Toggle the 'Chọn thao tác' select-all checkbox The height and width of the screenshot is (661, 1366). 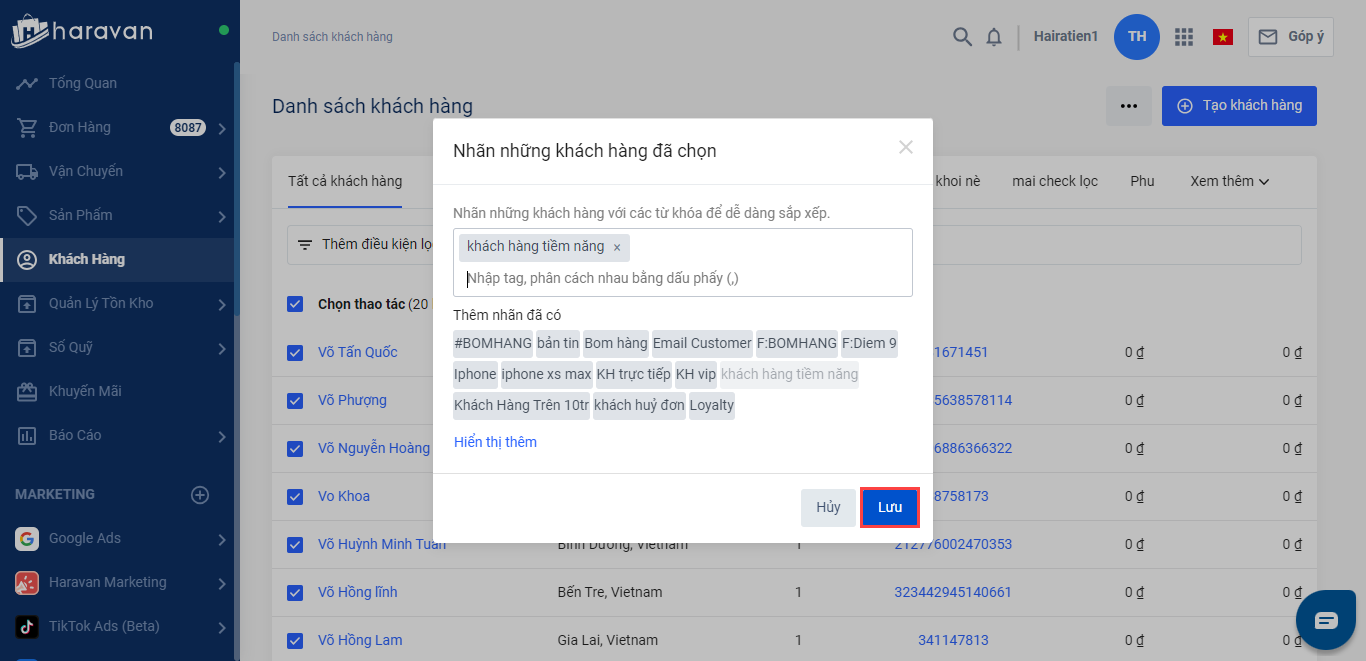[295, 304]
